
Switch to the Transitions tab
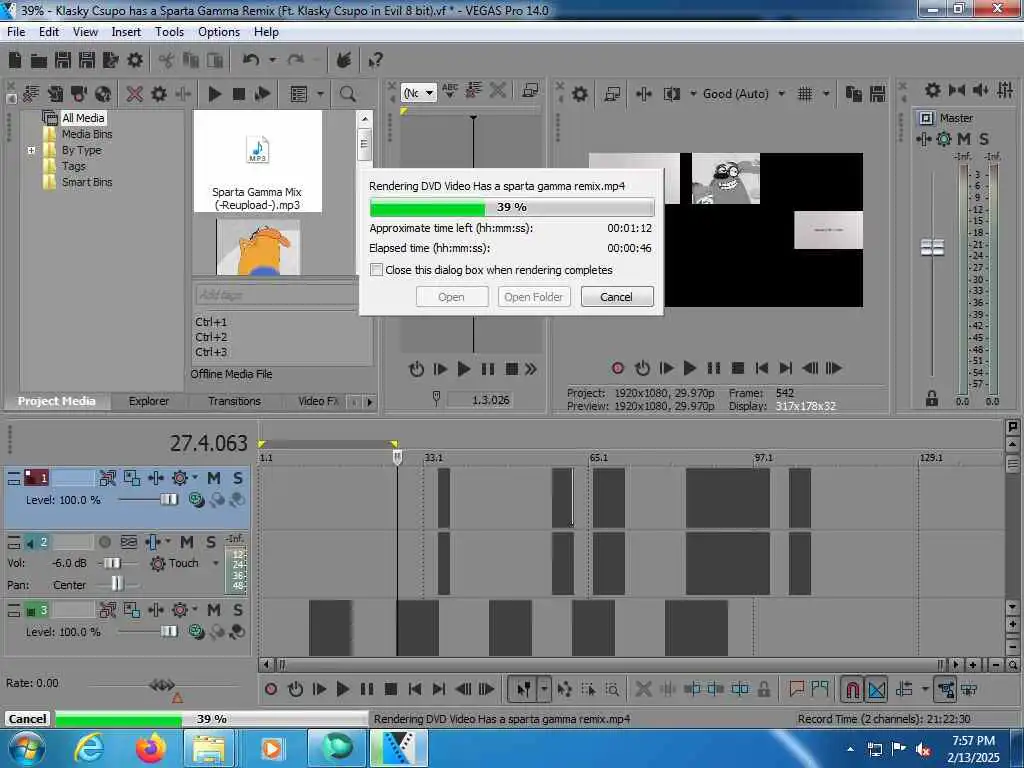point(234,401)
